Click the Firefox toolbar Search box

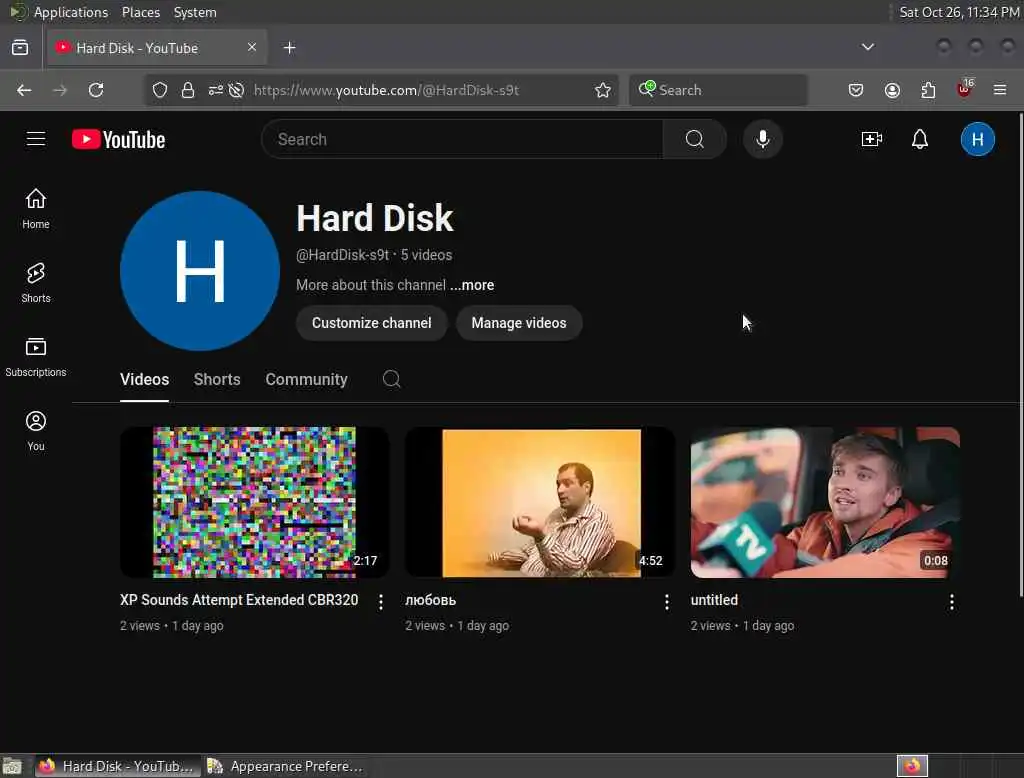(x=718, y=90)
